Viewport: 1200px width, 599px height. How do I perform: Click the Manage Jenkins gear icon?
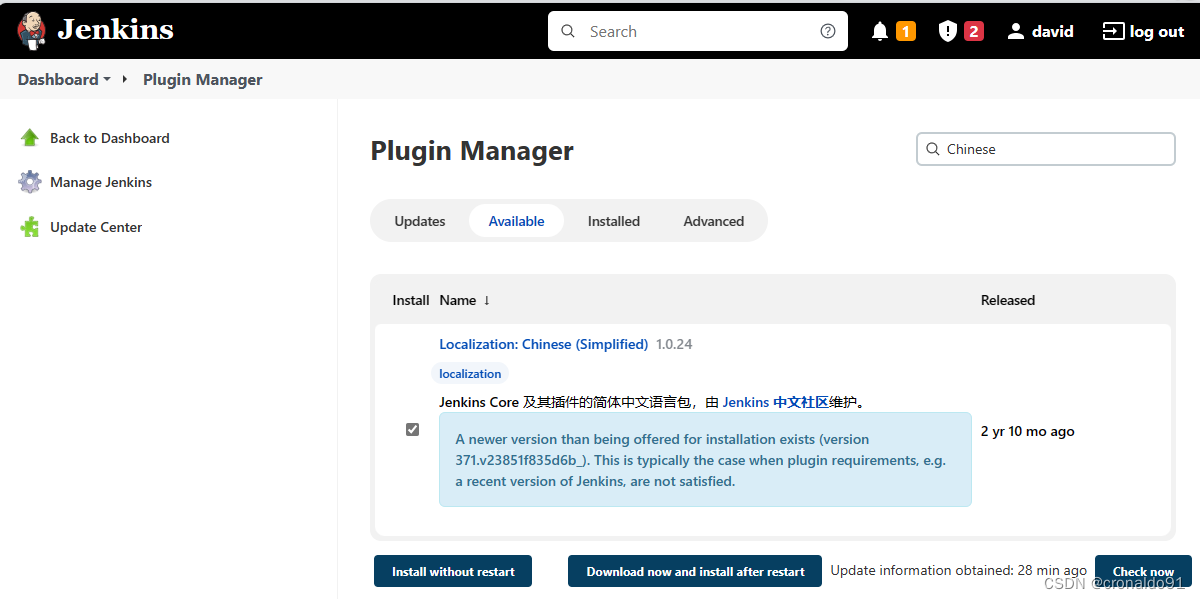(x=30, y=182)
